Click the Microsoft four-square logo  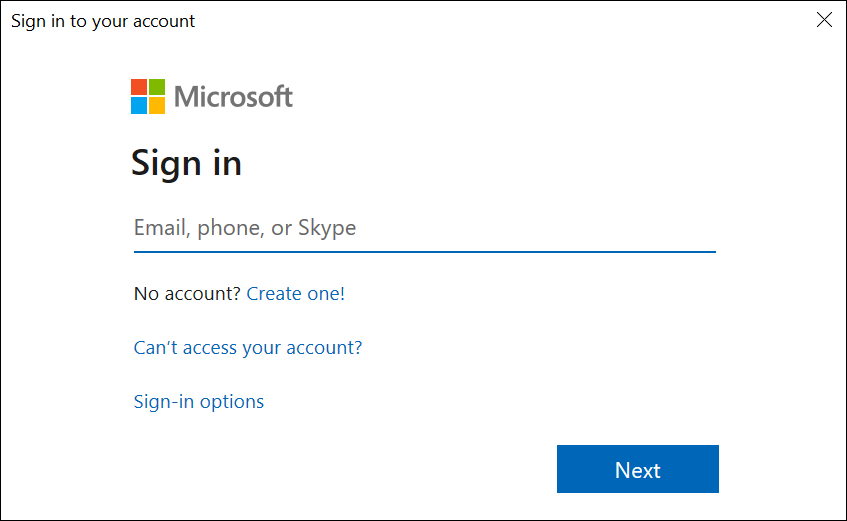coord(148,96)
